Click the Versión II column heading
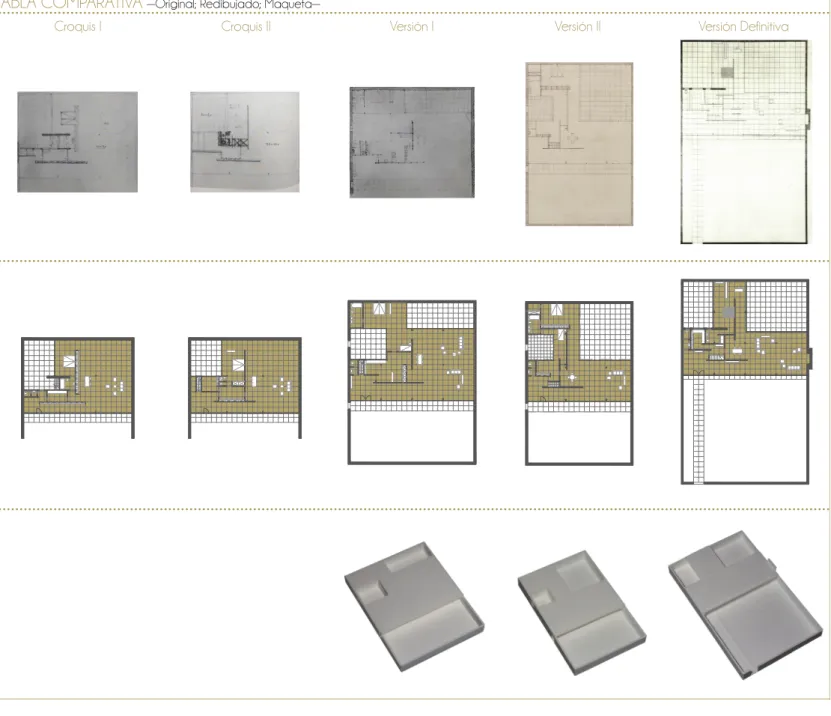The height and width of the screenshot is (716, 831). pyautogui.click(x=578, y=26)
